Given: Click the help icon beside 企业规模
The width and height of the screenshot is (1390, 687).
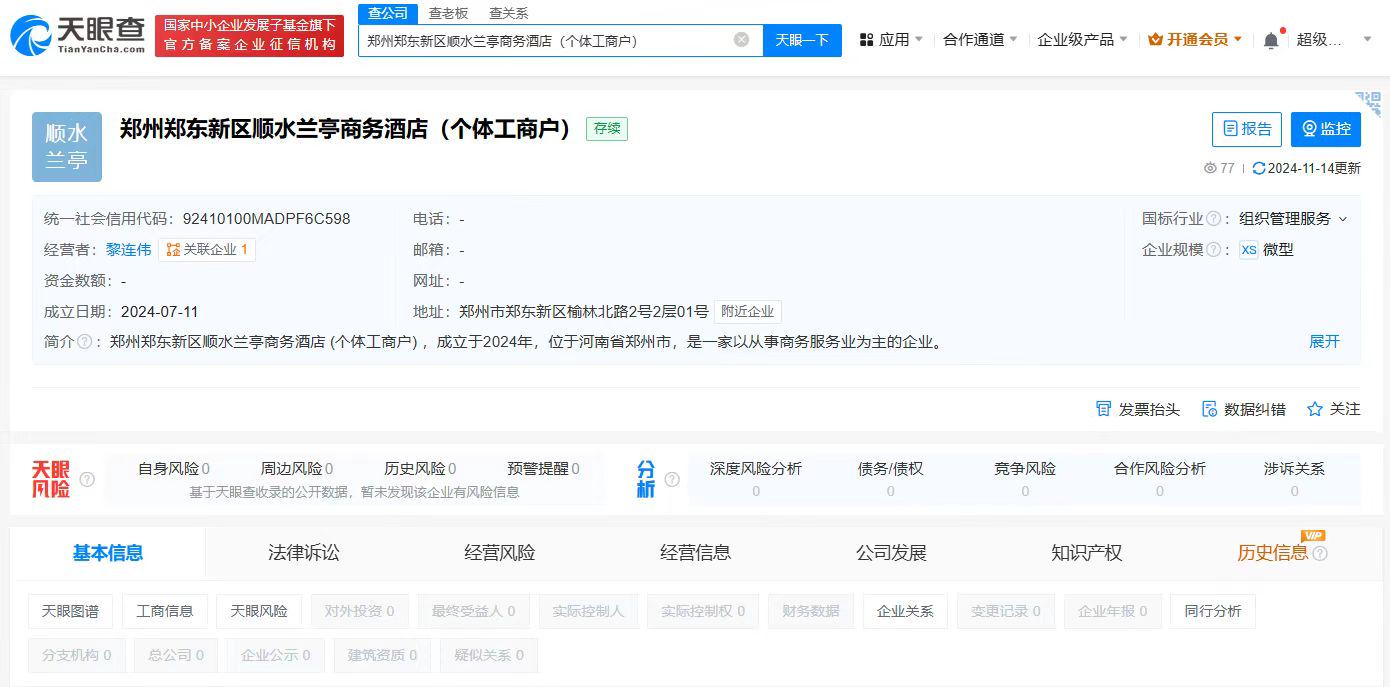Looking at the screenshot, I should (x=1214, y=250).
